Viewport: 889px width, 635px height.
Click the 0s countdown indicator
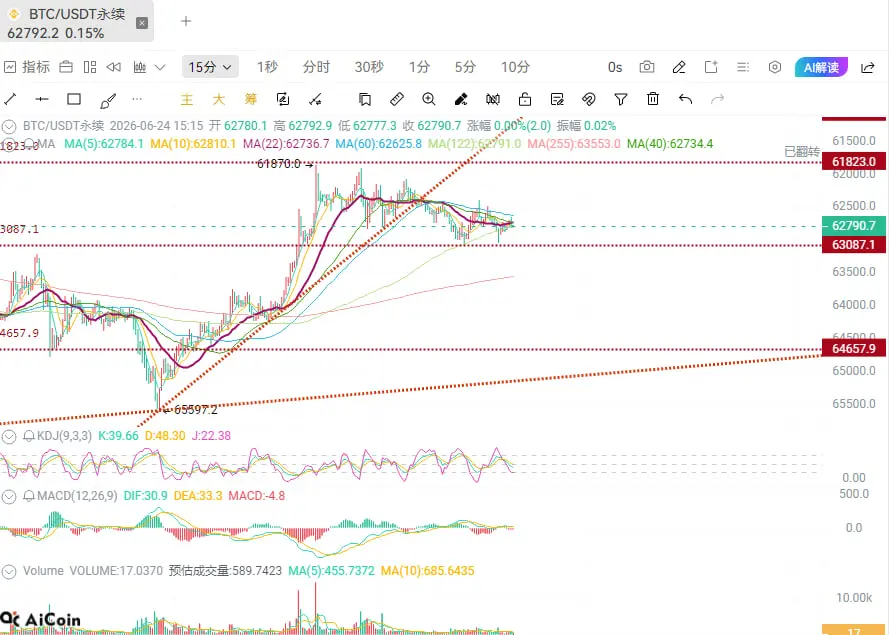click(x=615, y=67)
